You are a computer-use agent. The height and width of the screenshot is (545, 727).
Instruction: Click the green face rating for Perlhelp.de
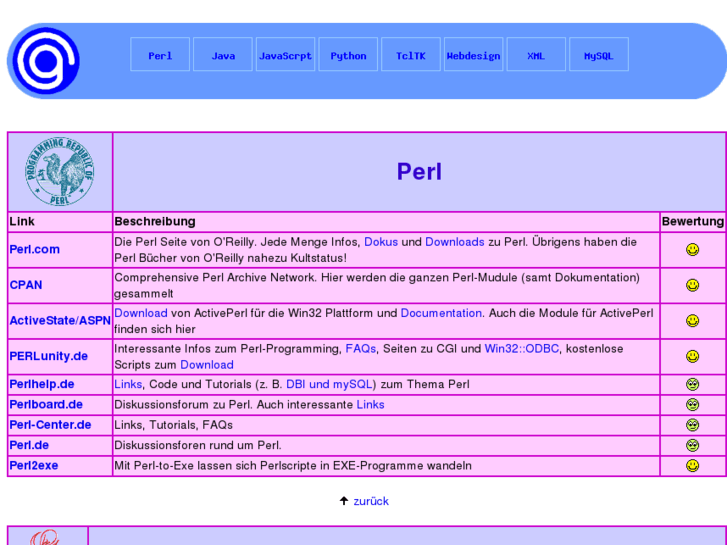click(x=692, y=384)
